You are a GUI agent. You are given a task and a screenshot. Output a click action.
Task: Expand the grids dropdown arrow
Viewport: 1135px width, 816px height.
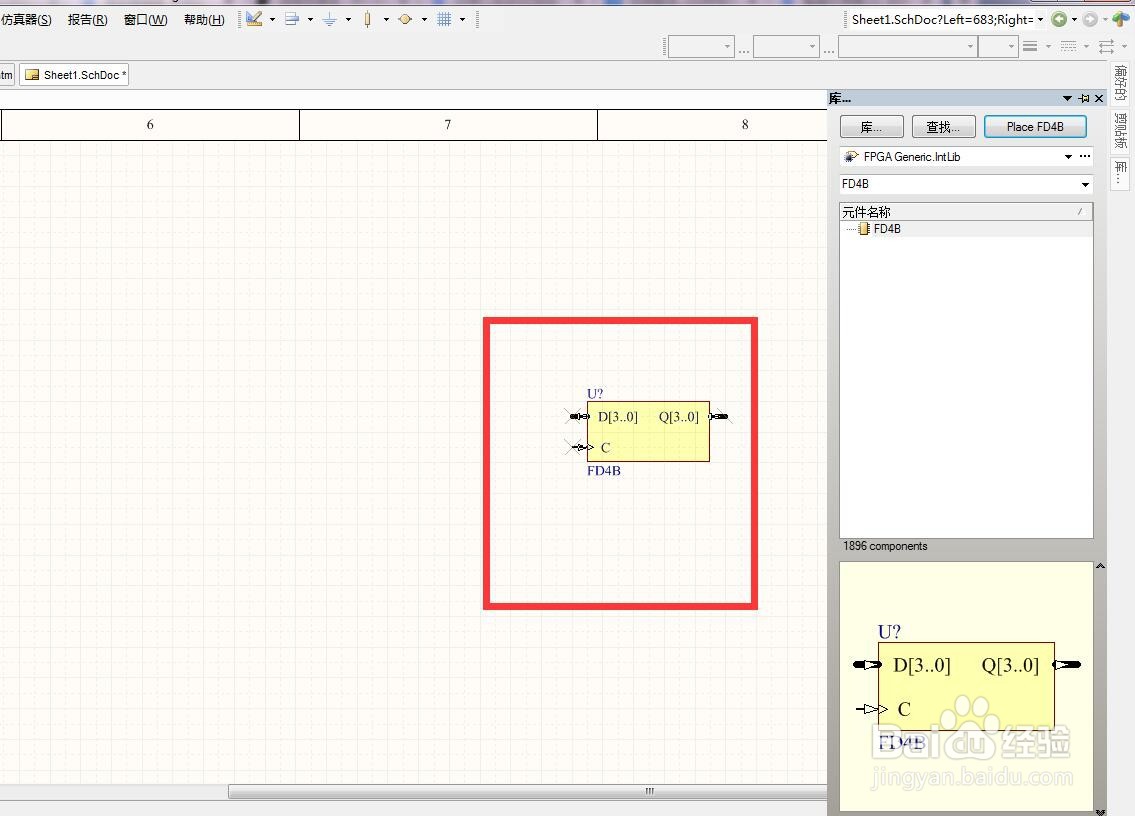tap(463, 20)
